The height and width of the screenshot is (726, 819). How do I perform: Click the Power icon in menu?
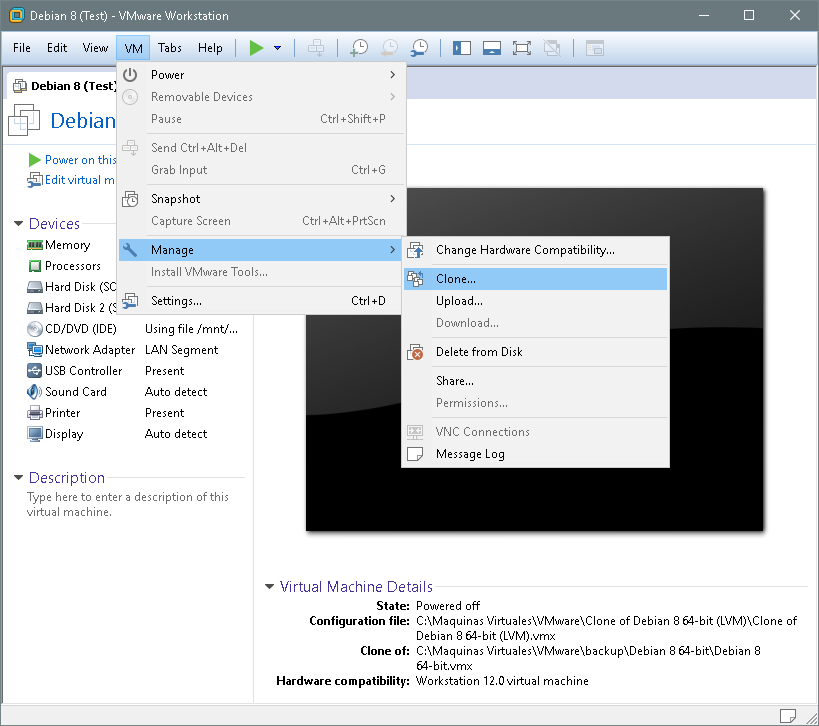pyautogui.click(x=130, y=75)
